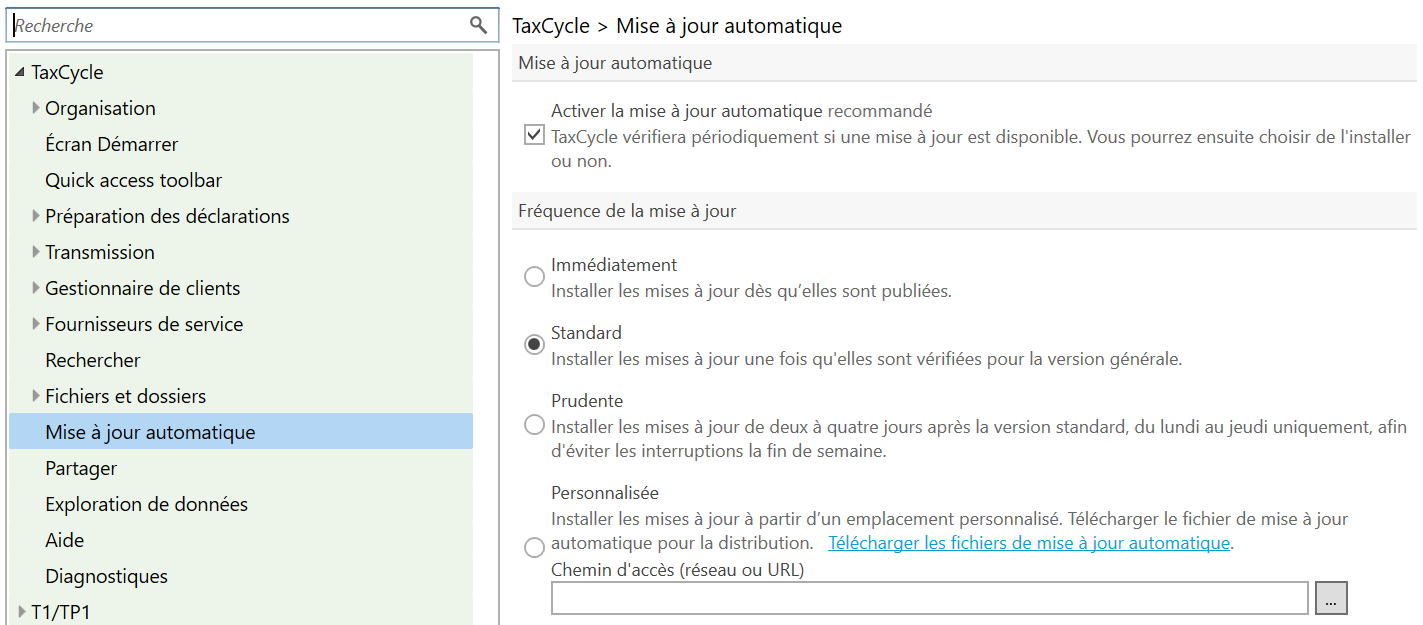Open Télécharger les fichiers de mise à jour link
The width and height of the screenshot is (1423, 625).
[x=1029, y=543]
